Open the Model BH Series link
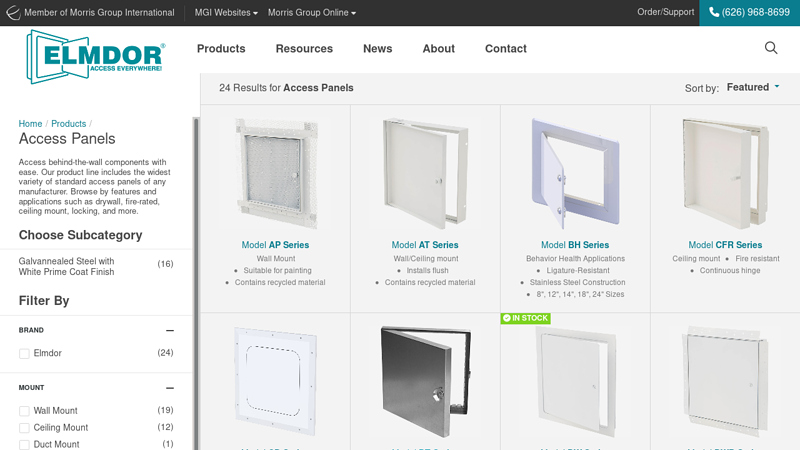The height and width of the screenshot is (450, 800). [575, 245]
